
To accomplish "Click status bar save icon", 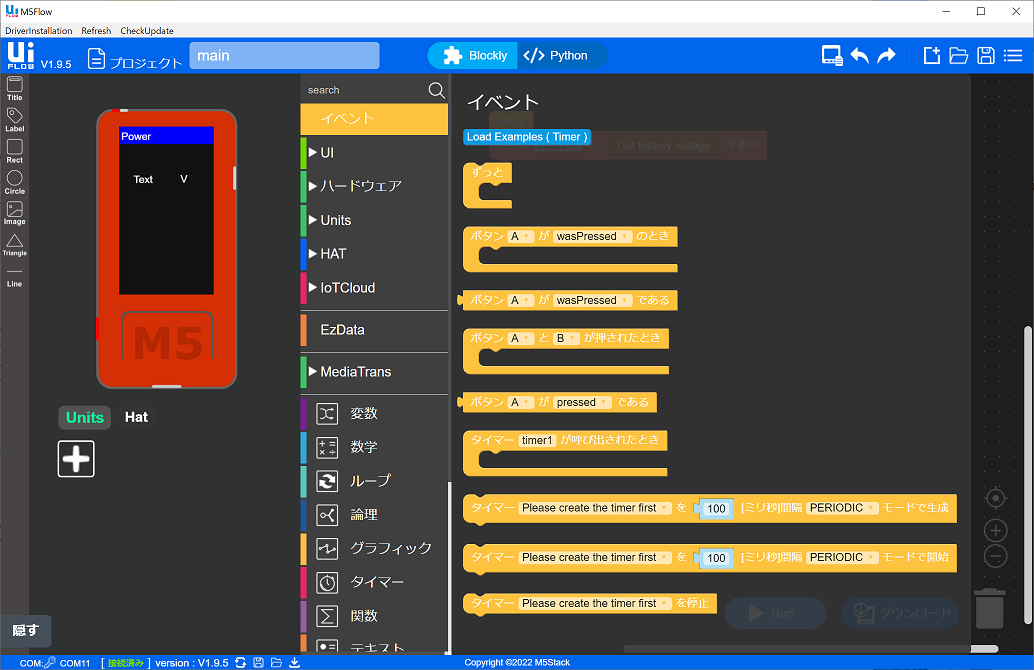I will pyautogui.click(x=258, y=663).
